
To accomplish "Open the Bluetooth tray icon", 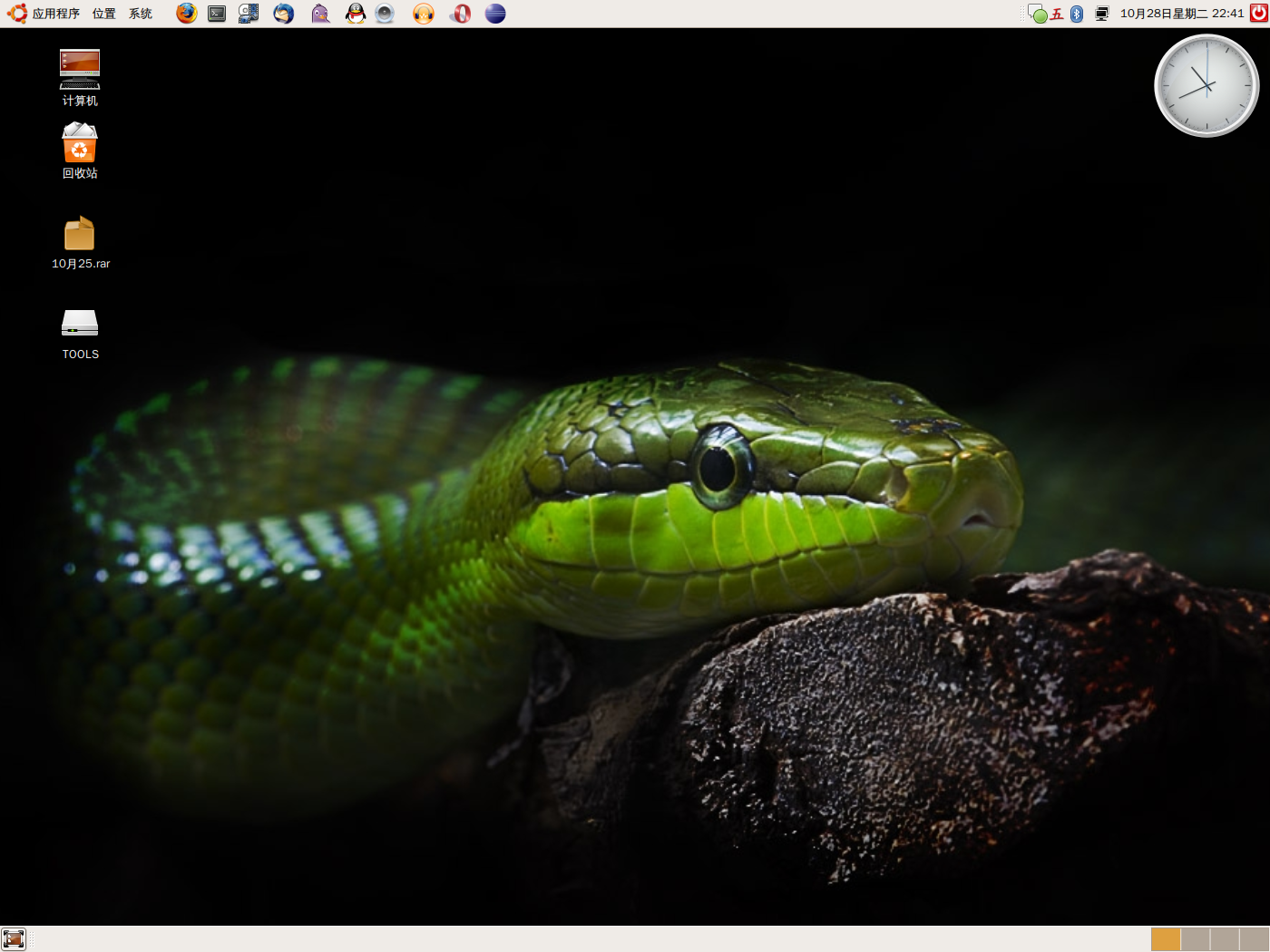I will click(x=1077, y=14).
